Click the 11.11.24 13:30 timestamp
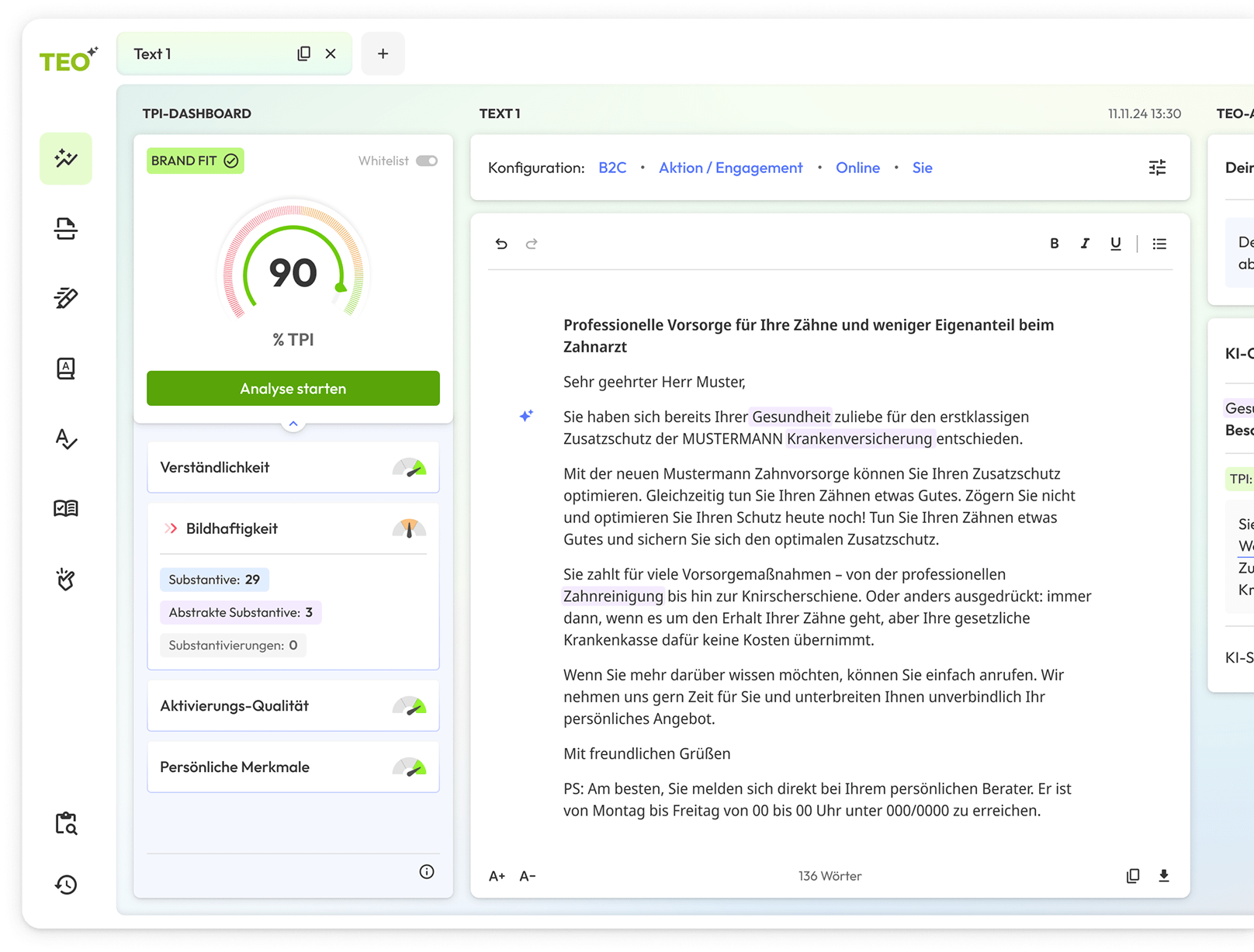The width and height of the screenshot is (1254, 952). click(x=1144, y=113)
